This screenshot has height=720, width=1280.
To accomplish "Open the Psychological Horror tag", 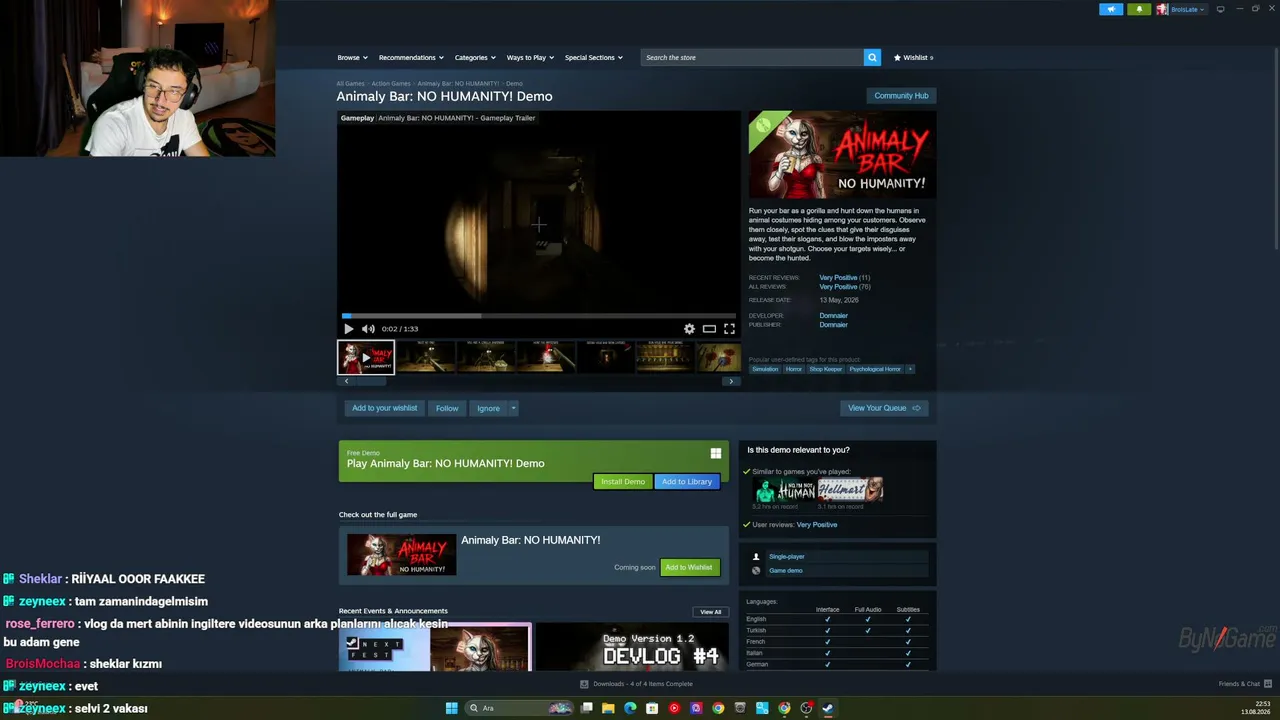I will (876, 369).
